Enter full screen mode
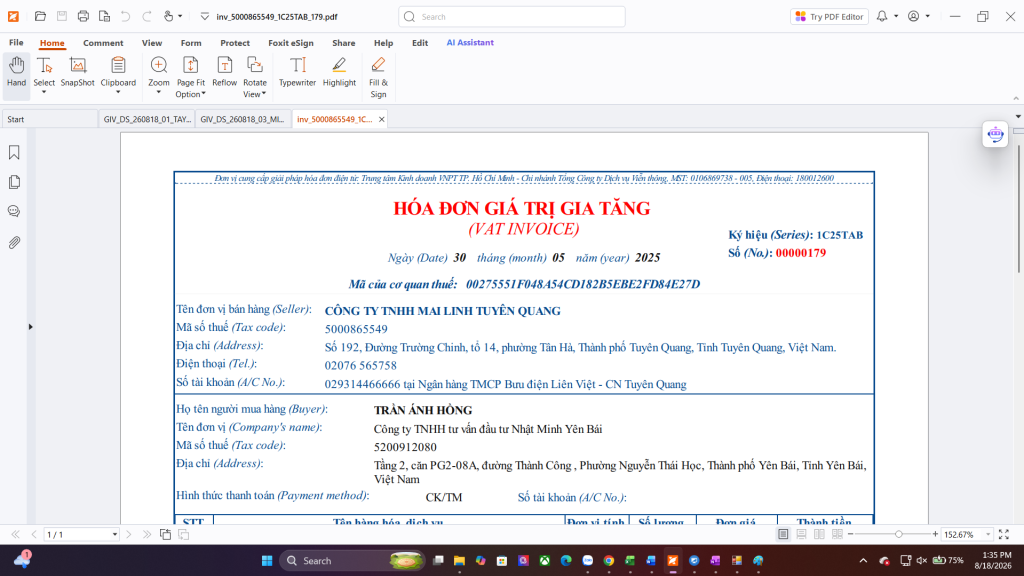This screenshot has height=576, width=1024. pyautogui.click(x=1004, y=534)
